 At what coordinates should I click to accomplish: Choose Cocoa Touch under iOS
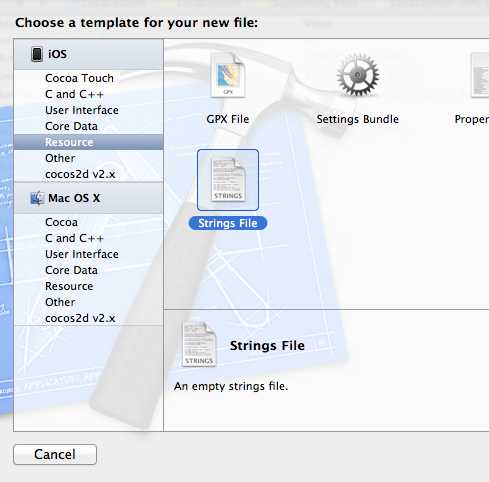click(89, 78)
